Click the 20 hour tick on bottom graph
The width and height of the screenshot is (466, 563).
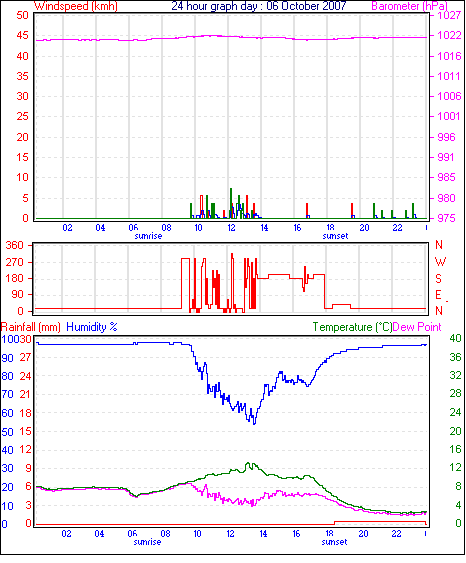click(363, 534)
